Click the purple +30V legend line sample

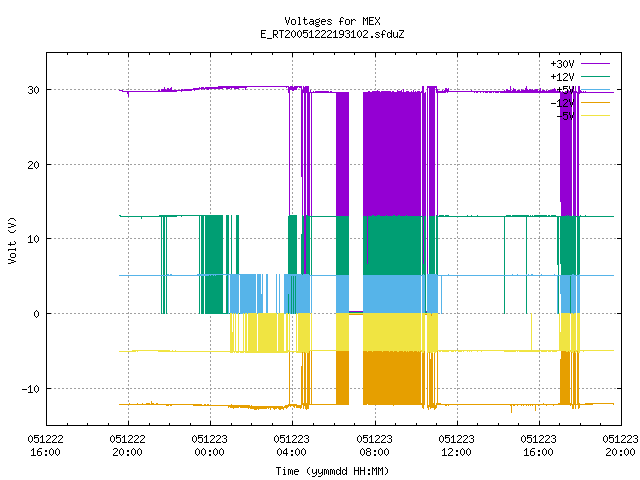tap(595, 64)
